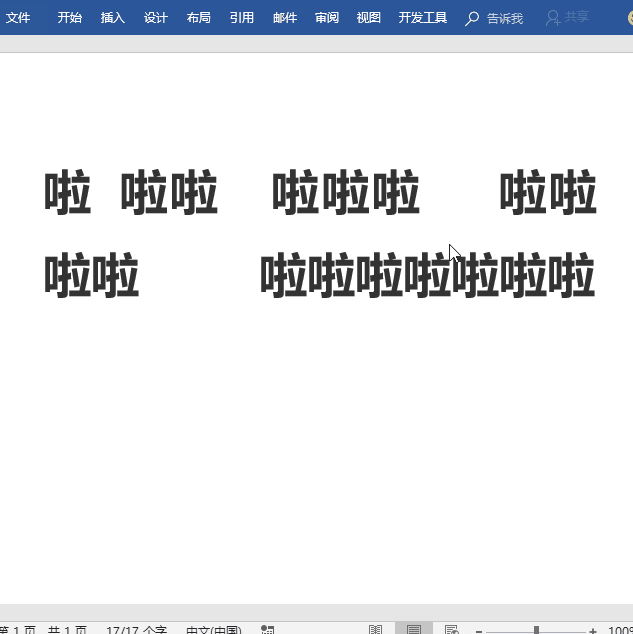
Task: Open the 文件 menu
Action: 18,17
